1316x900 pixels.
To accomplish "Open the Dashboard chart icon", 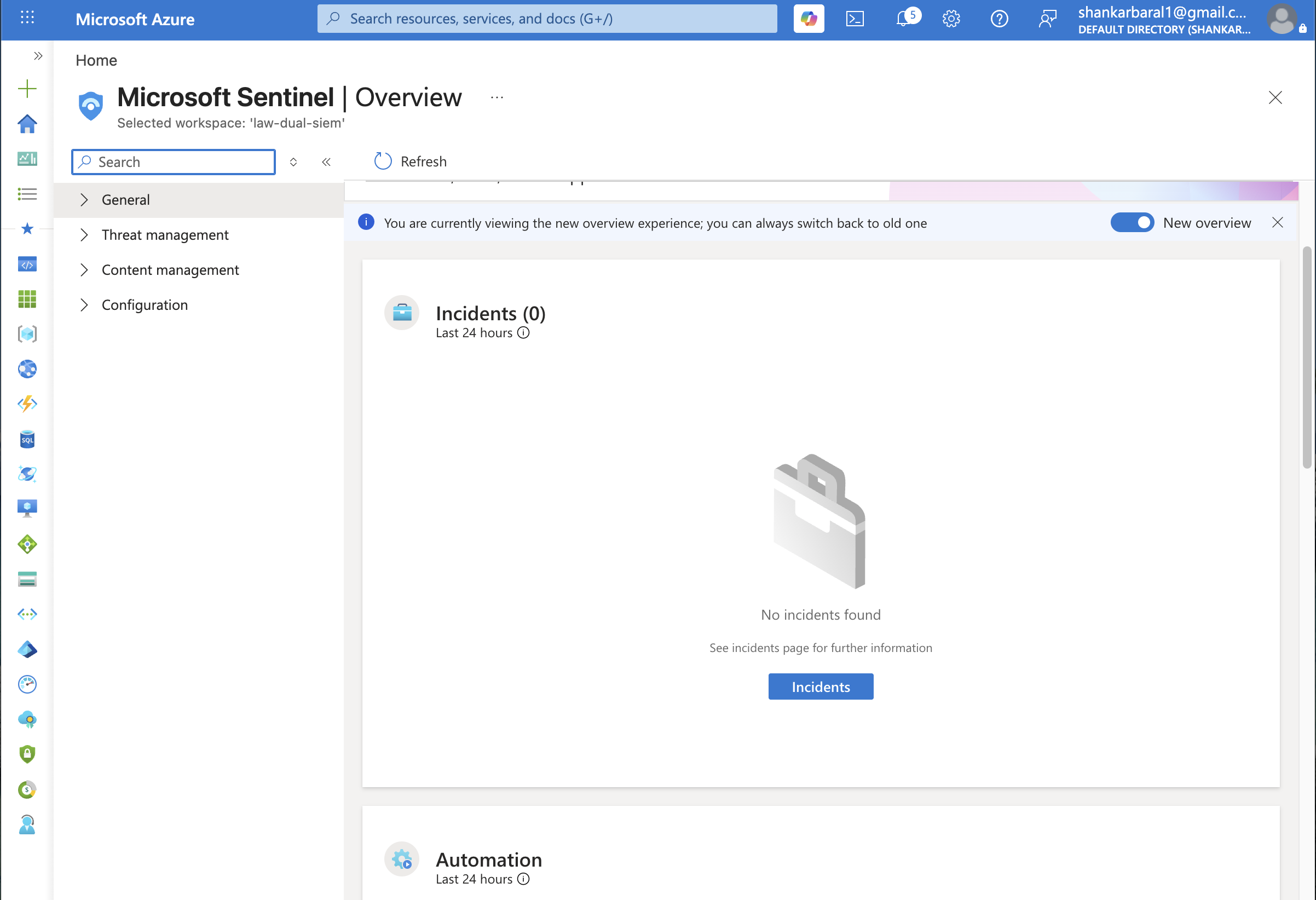I will [27, 159].
